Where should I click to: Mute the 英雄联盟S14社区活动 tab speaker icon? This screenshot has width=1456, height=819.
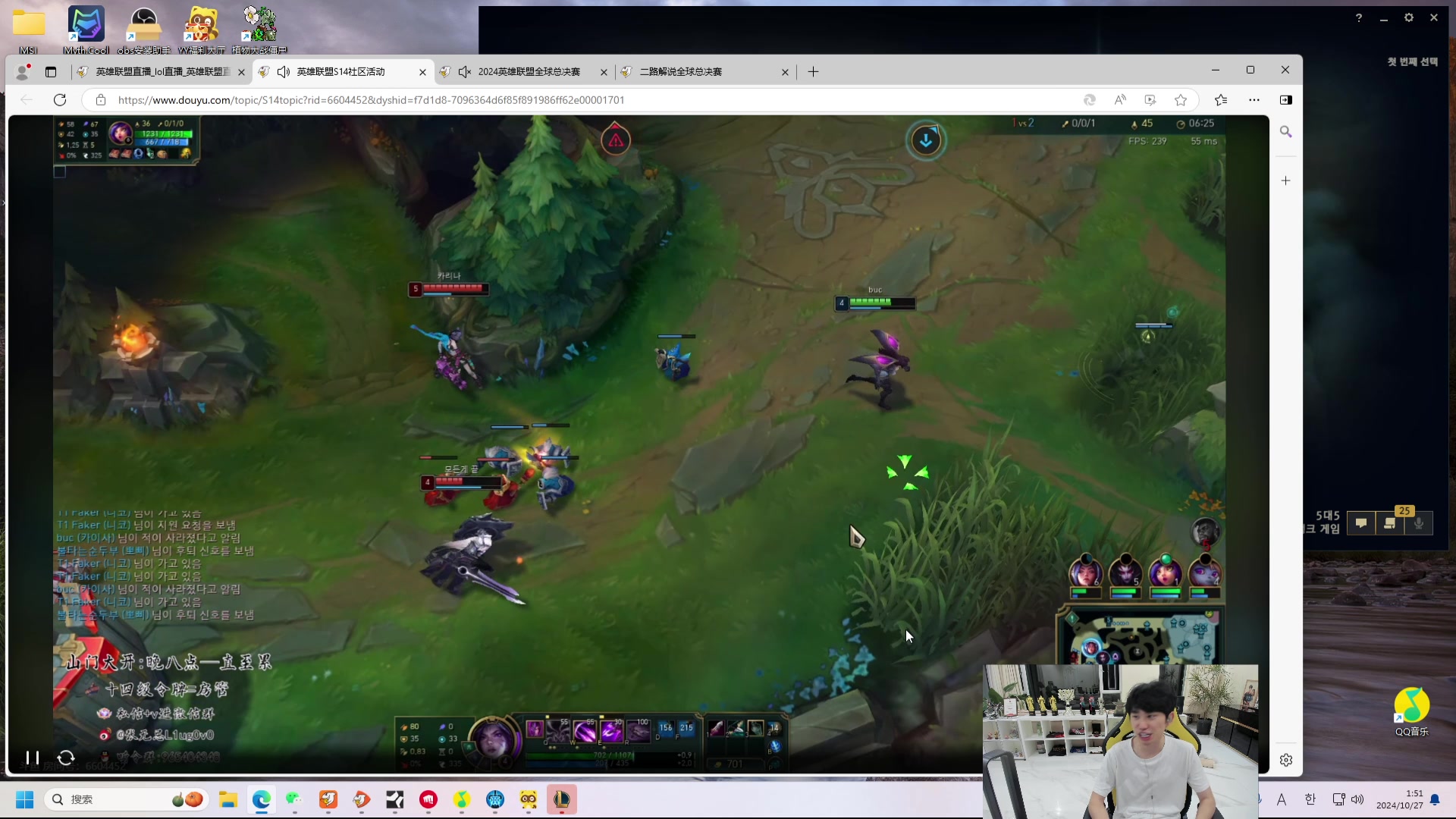pyautogui.click(x=284, y=72)
